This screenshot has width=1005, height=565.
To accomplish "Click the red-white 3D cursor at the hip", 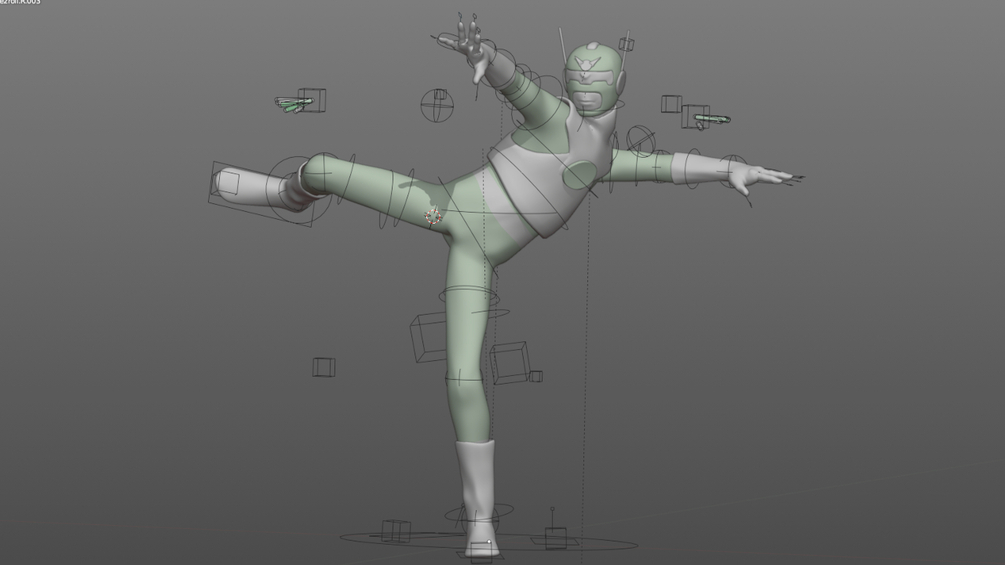I will click(x=433, y=216).
